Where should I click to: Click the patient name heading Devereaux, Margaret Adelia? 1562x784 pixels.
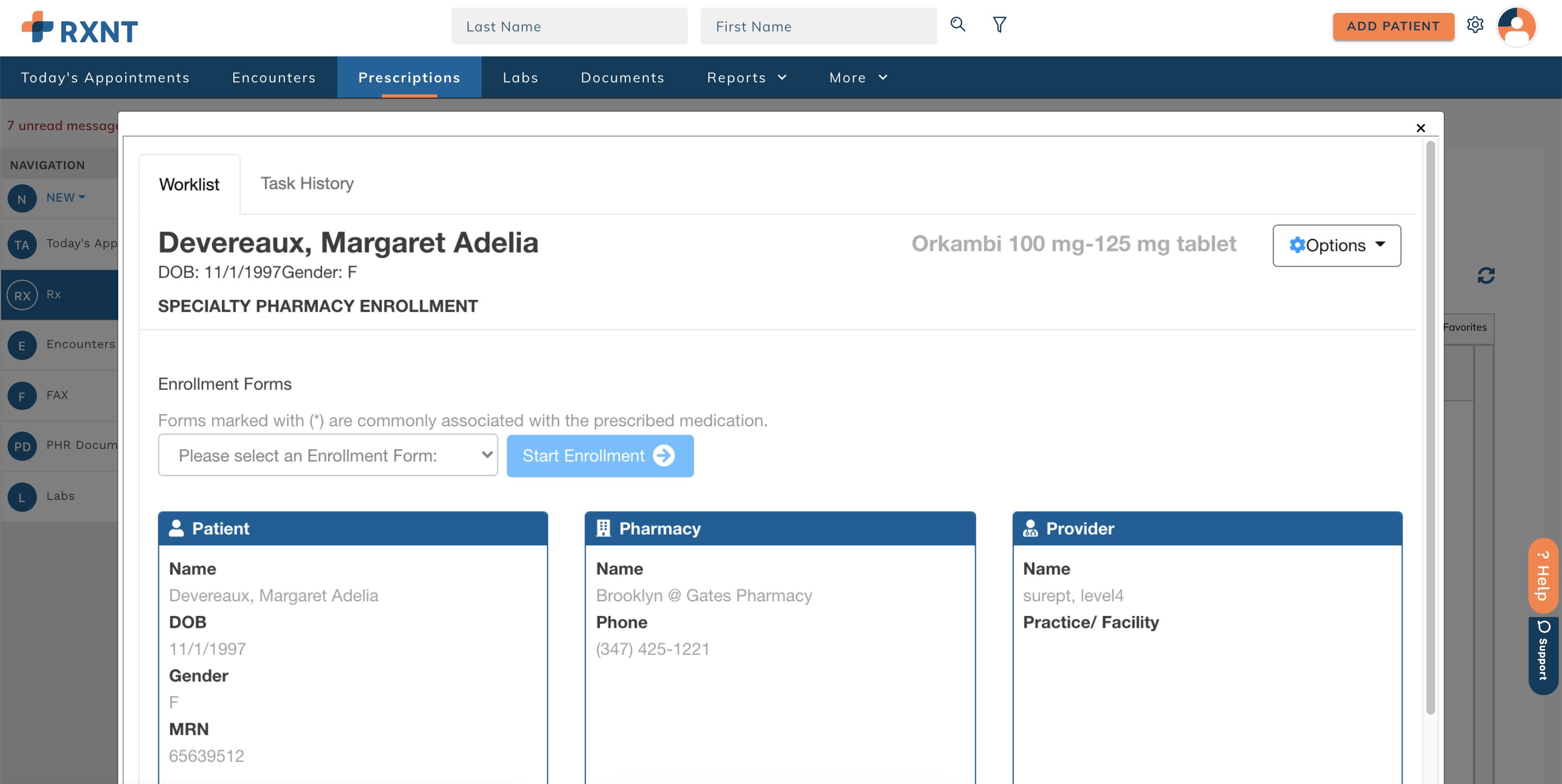point(348,242)
